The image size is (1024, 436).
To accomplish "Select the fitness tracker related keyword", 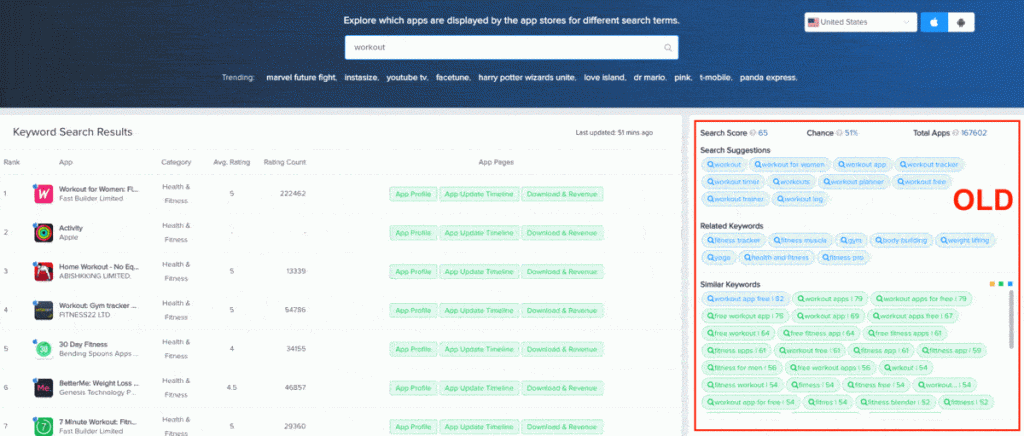I will point(734,240).
